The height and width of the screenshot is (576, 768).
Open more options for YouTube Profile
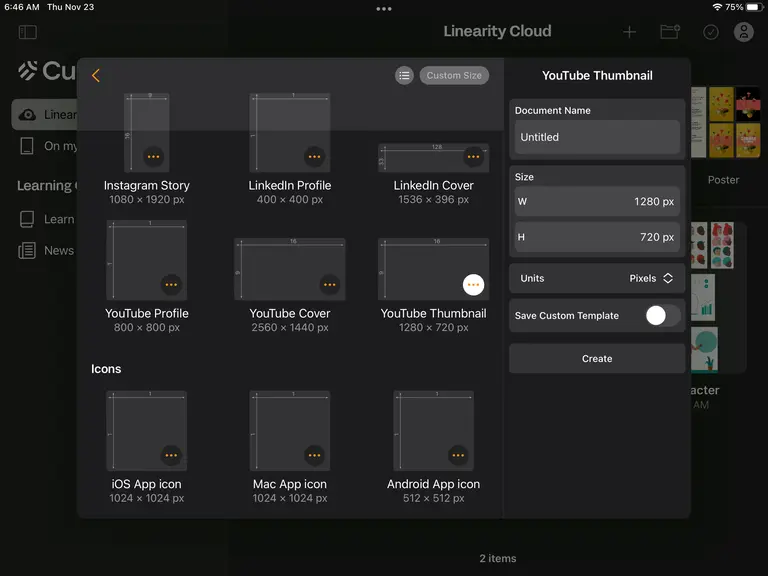[x=171, y=285]
